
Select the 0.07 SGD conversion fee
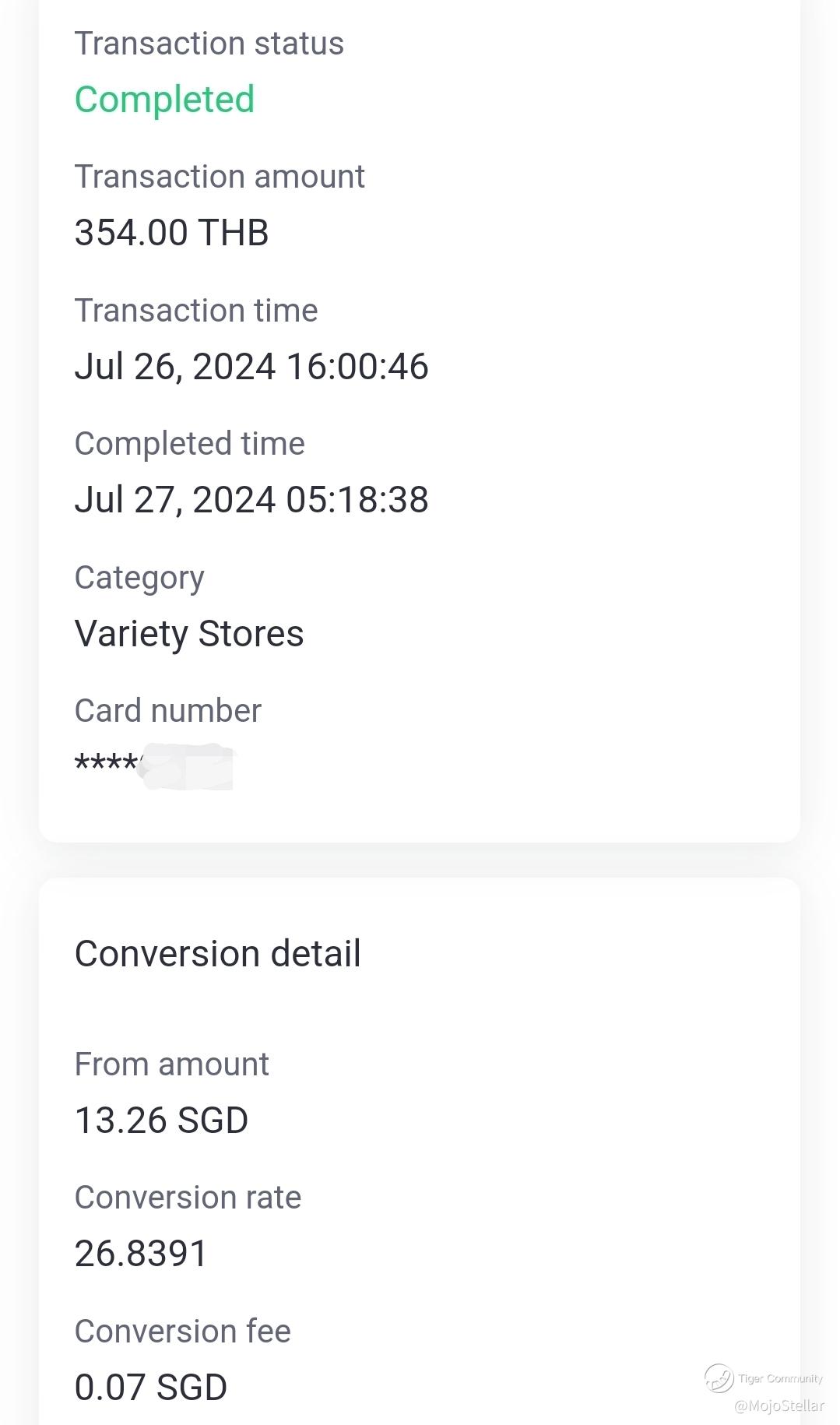tap(150, 1388)
